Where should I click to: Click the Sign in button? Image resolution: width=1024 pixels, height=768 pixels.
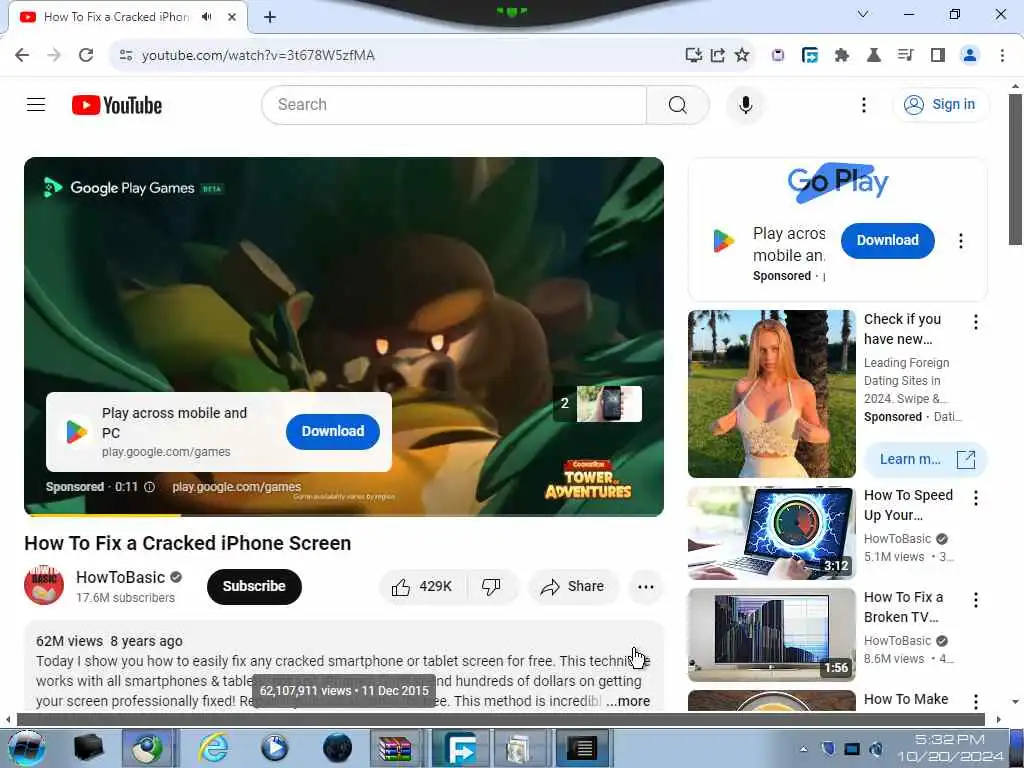(940, 104)
